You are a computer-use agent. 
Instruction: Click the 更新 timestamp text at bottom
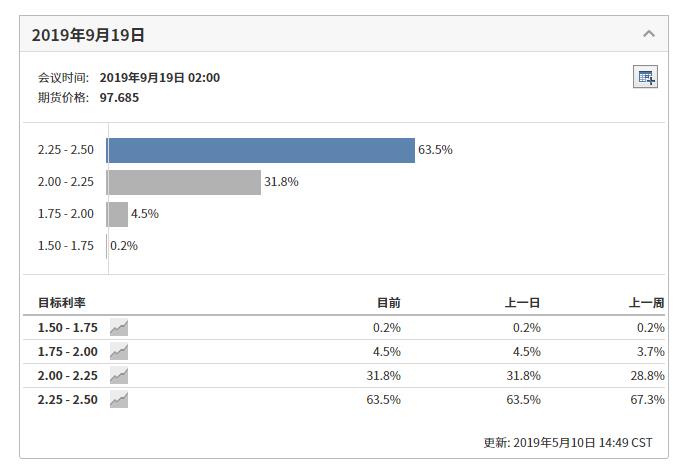[x=567, y=442]
